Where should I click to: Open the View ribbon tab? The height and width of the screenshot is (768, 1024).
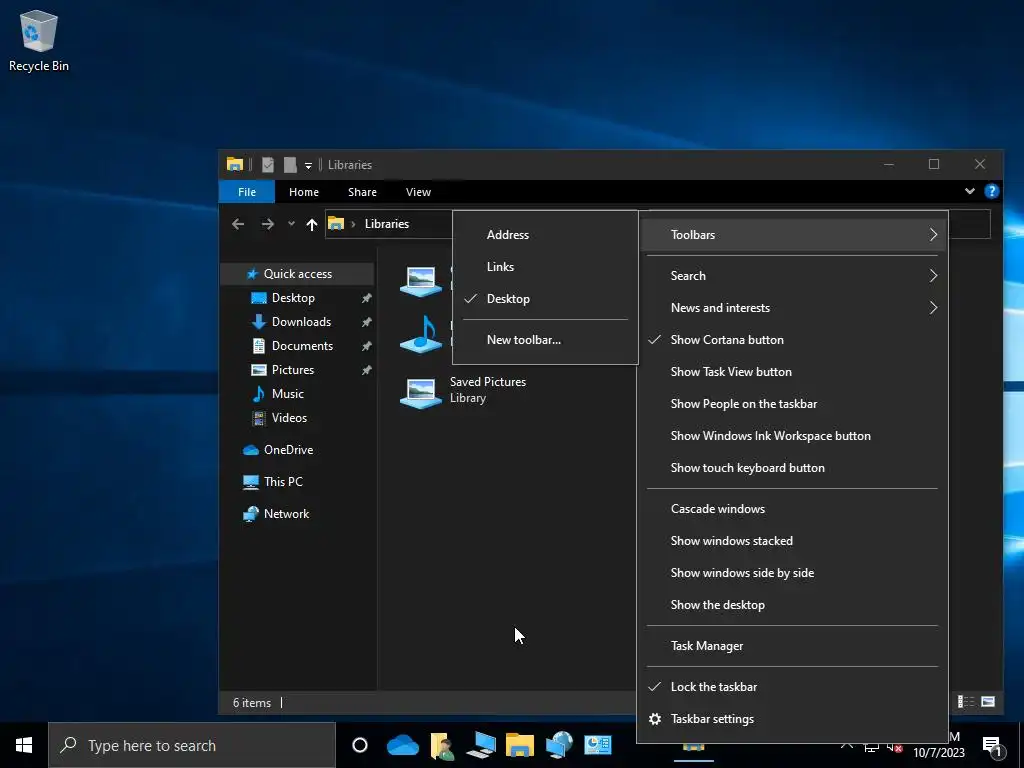coord(418,192)
